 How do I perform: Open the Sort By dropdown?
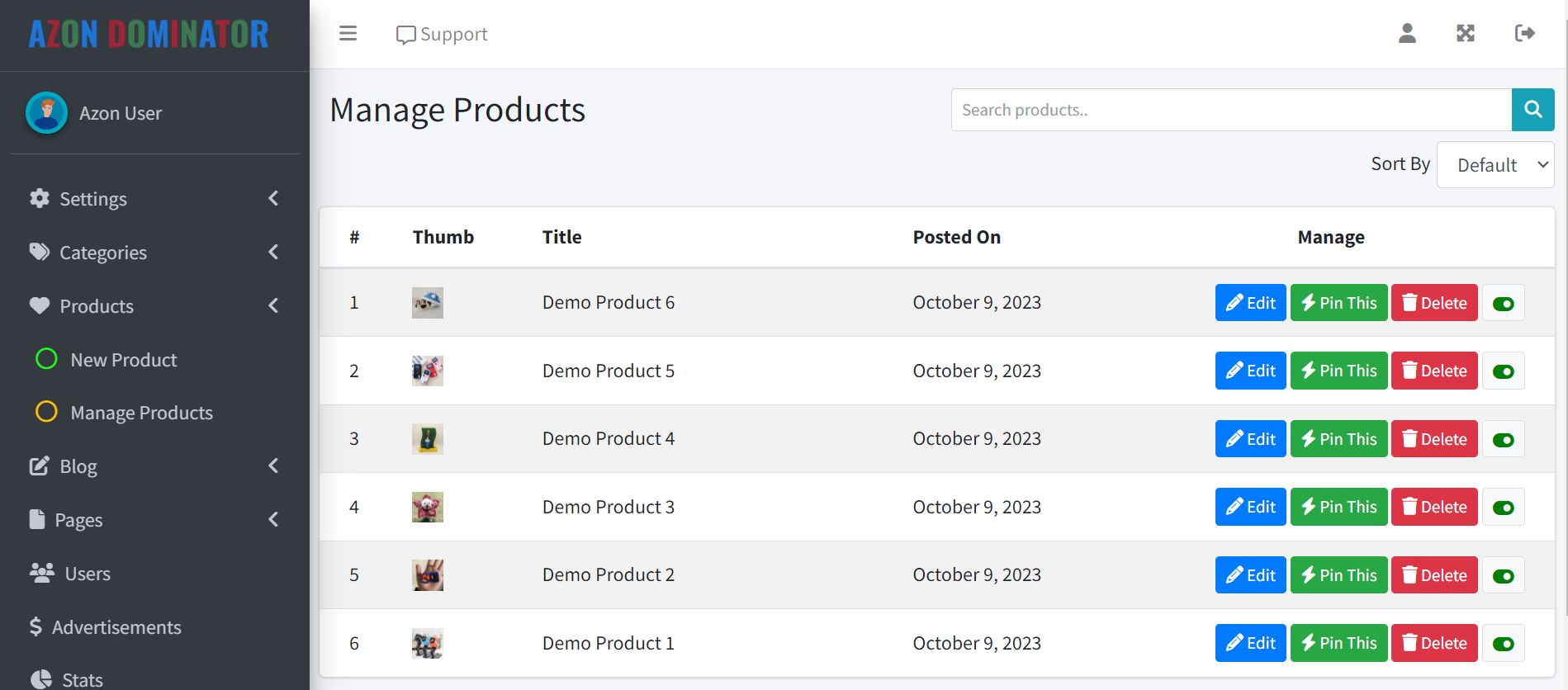1495,165
